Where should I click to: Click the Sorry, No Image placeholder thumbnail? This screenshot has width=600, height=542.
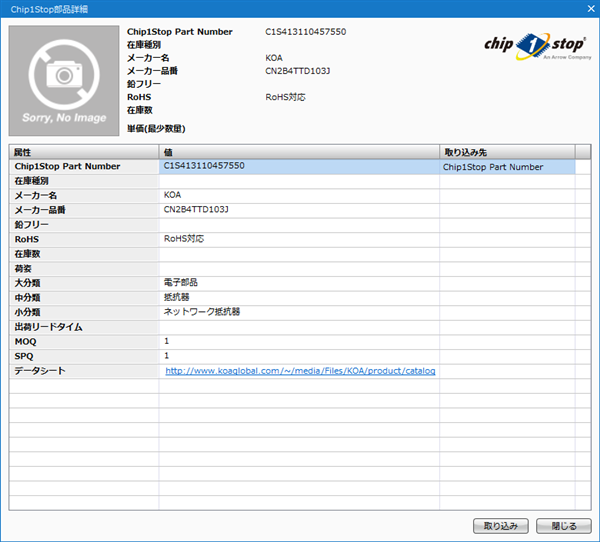pyautogui.click(x=64, y=81)
